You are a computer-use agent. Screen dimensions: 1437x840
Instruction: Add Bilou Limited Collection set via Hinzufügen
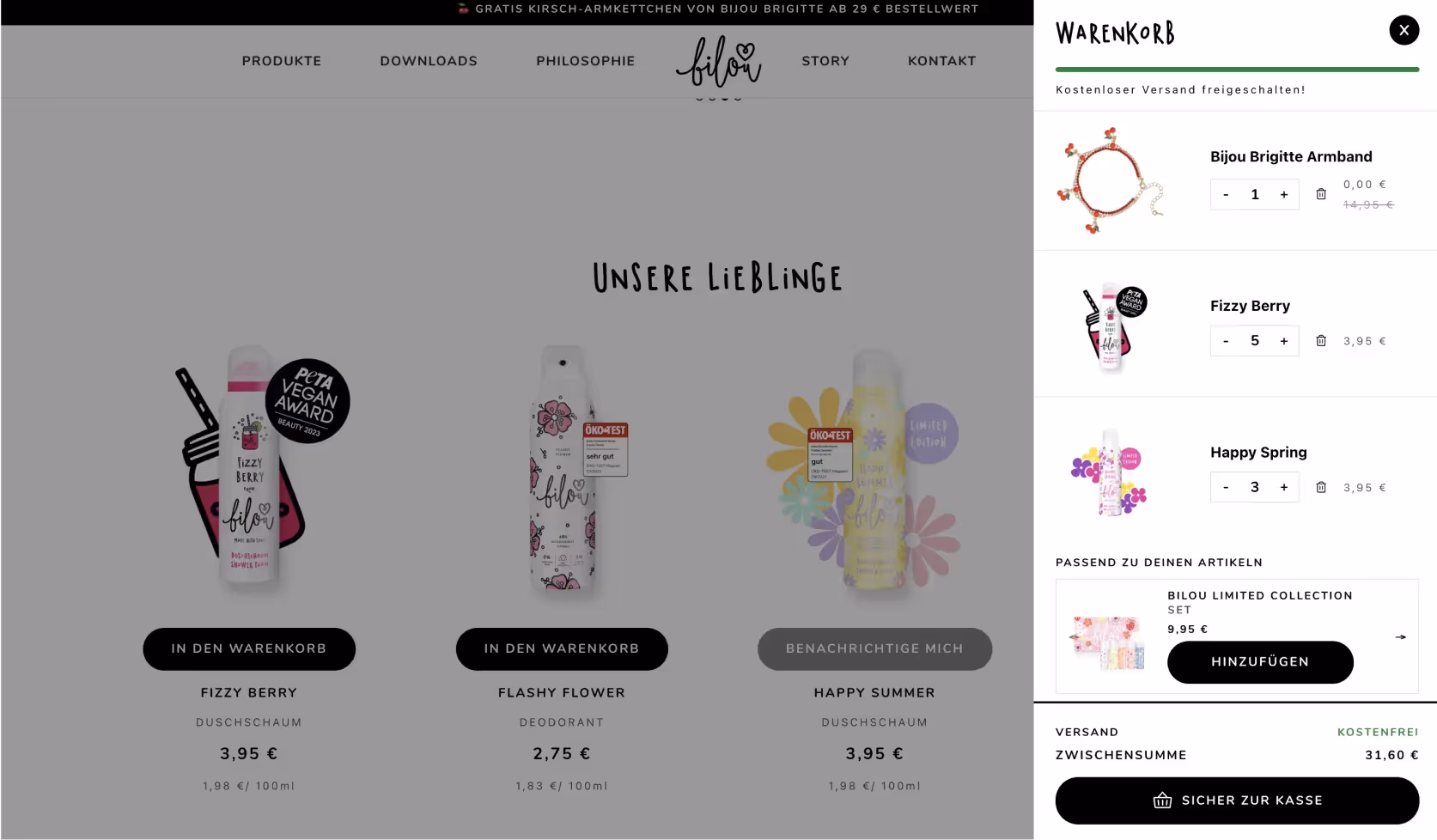pos(1260,662)
